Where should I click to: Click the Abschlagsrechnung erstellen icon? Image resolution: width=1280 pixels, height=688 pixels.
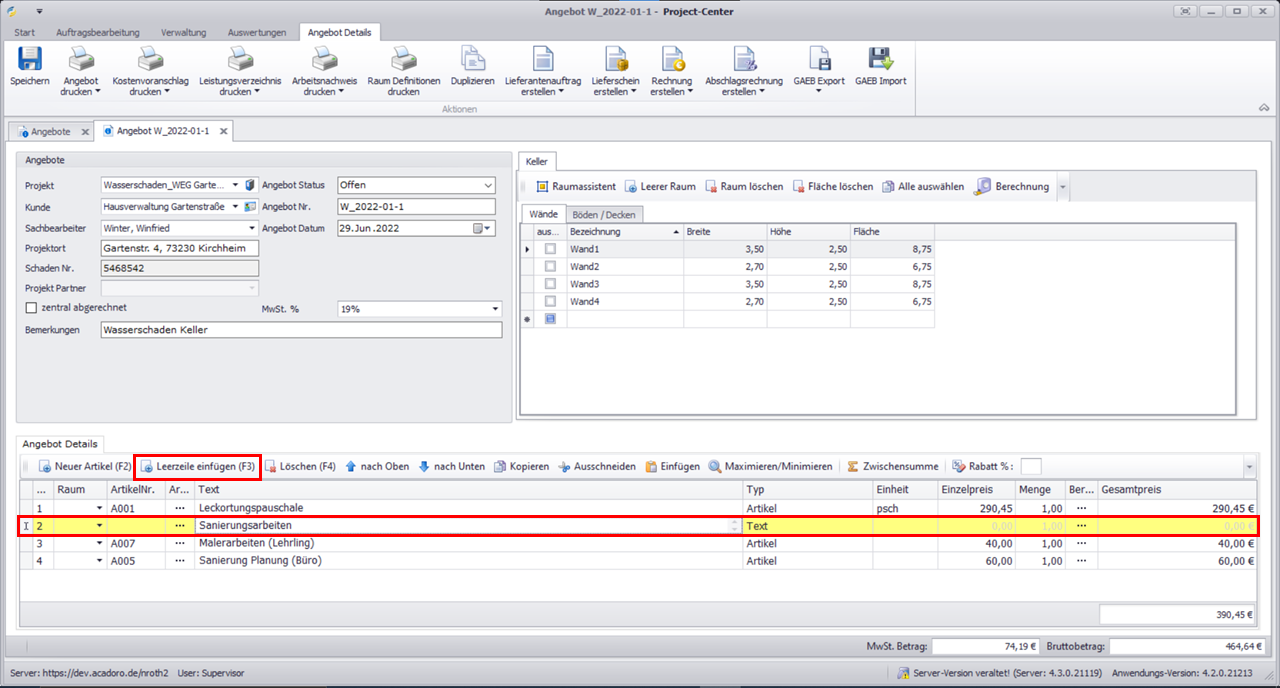[744, 59]
